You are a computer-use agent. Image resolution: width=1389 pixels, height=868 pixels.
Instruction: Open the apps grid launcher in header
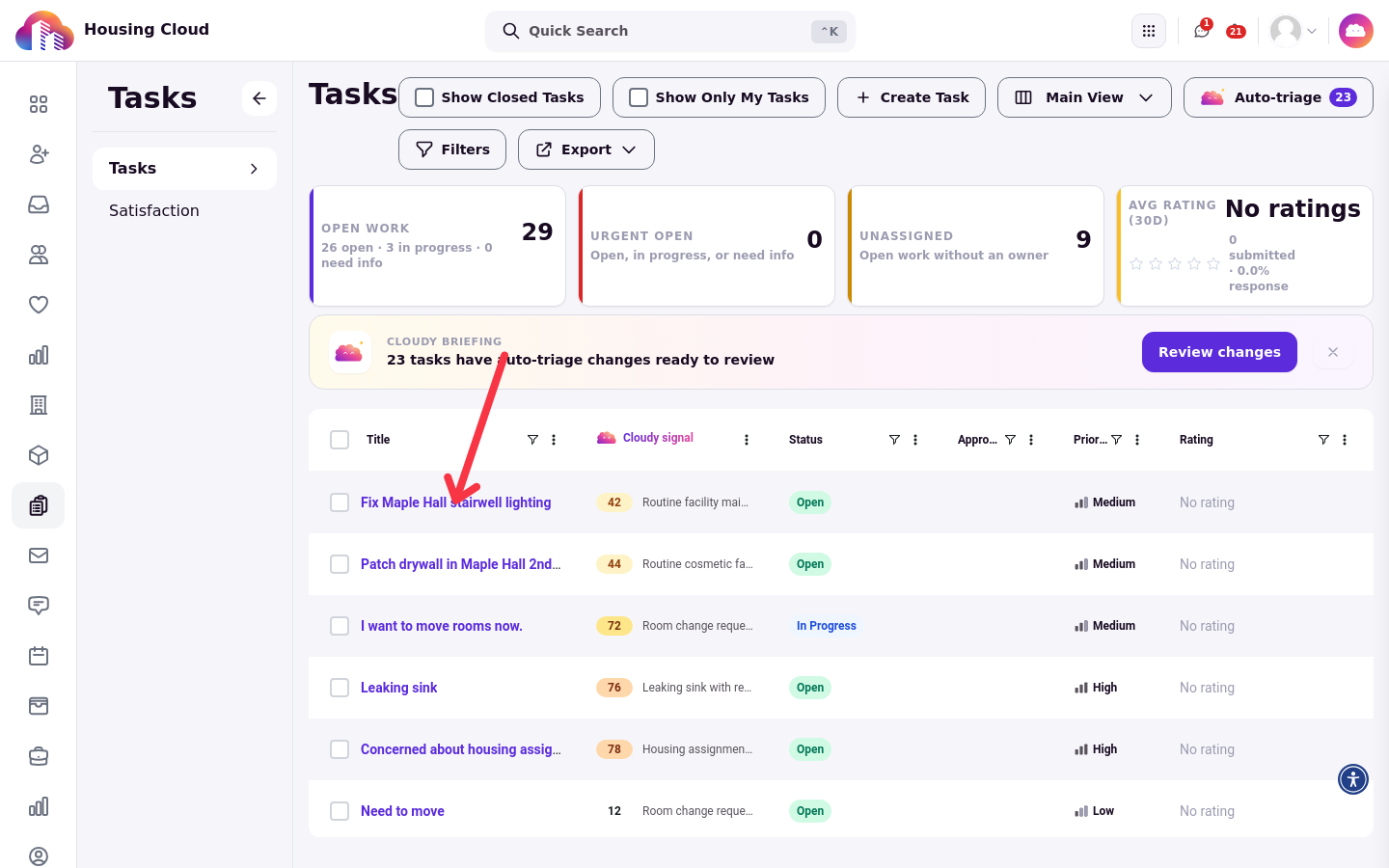(x=1149, y=31)
